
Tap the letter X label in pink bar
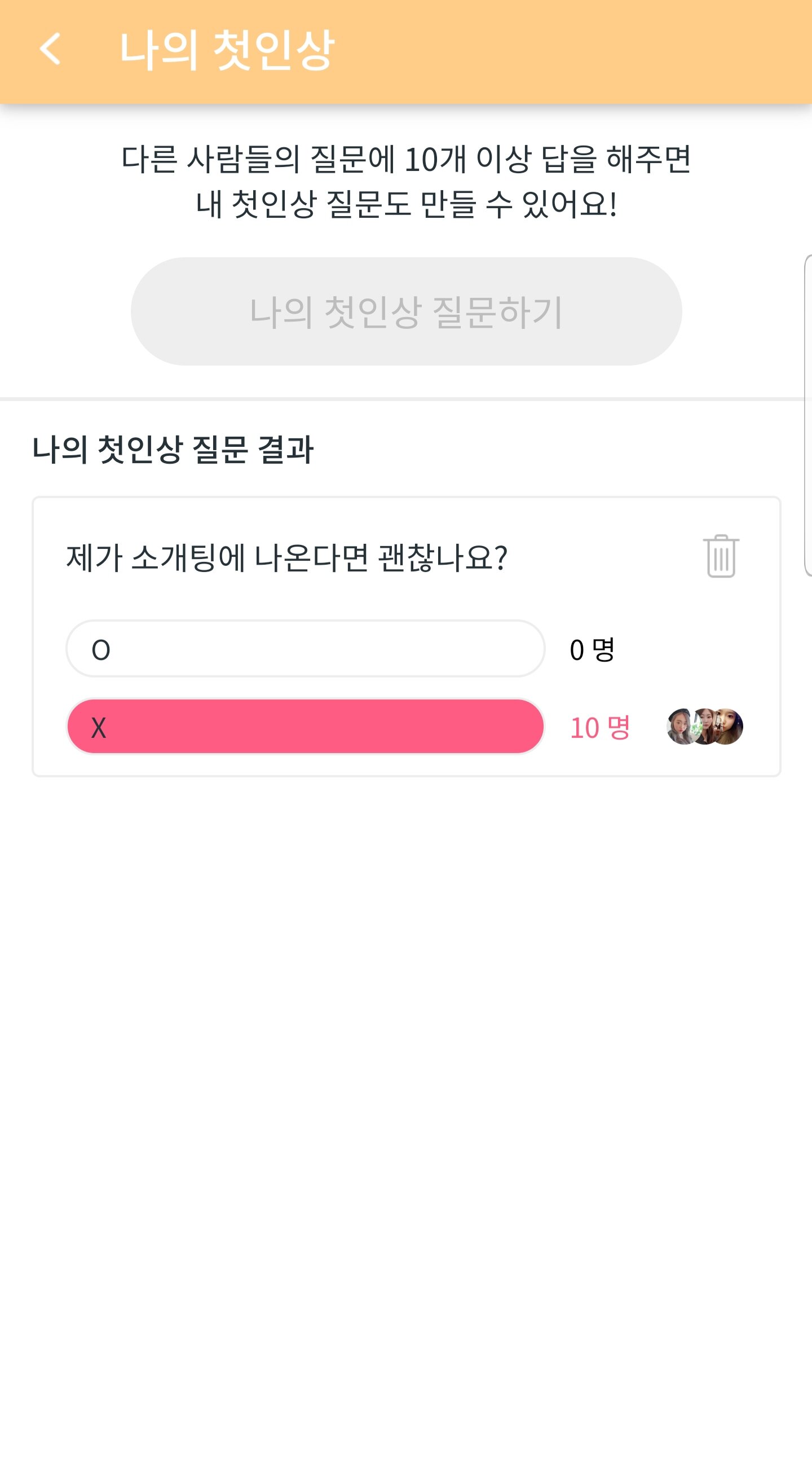click(x=99, y=728)
